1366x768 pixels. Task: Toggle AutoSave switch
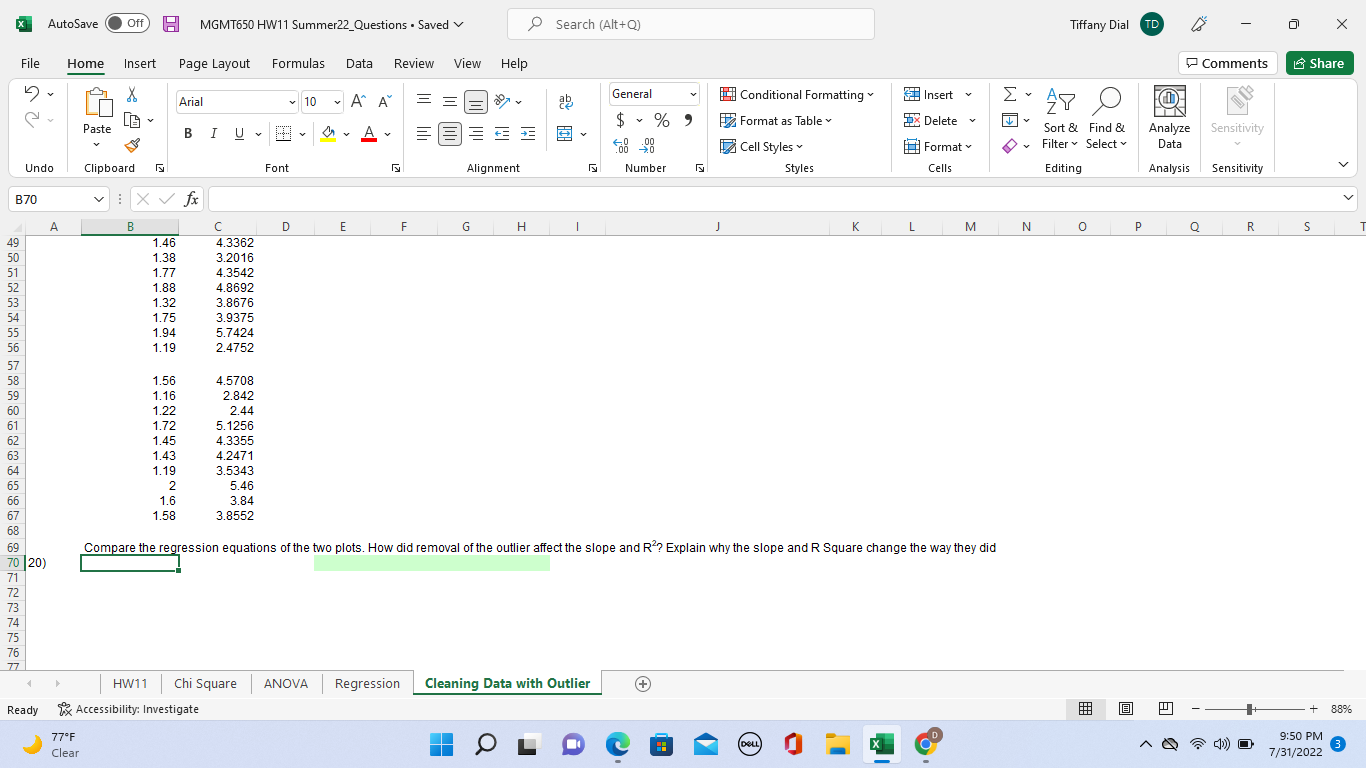coord(127,24)
